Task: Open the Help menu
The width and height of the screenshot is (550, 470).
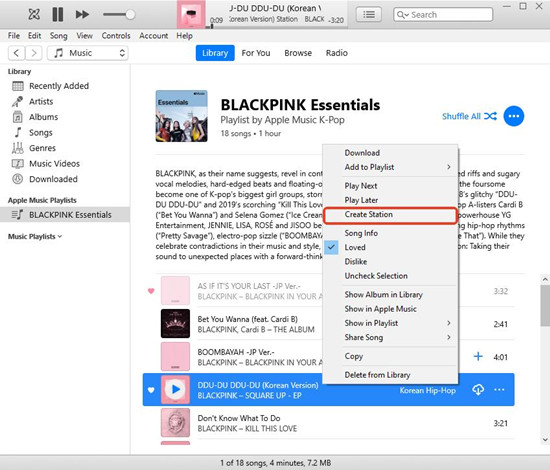Action: click(184, 35)
